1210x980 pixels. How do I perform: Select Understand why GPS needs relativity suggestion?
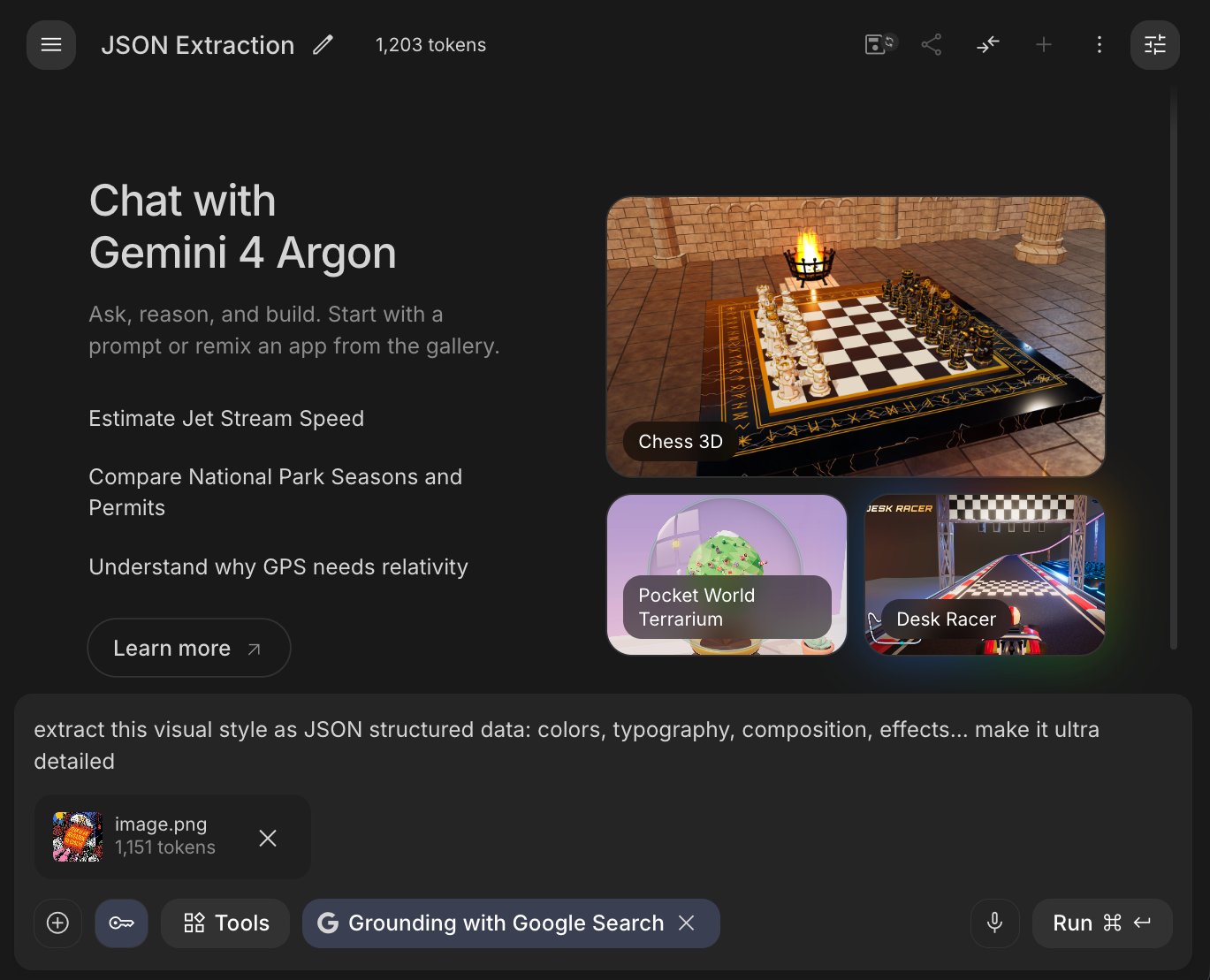[x=278, y=566]
